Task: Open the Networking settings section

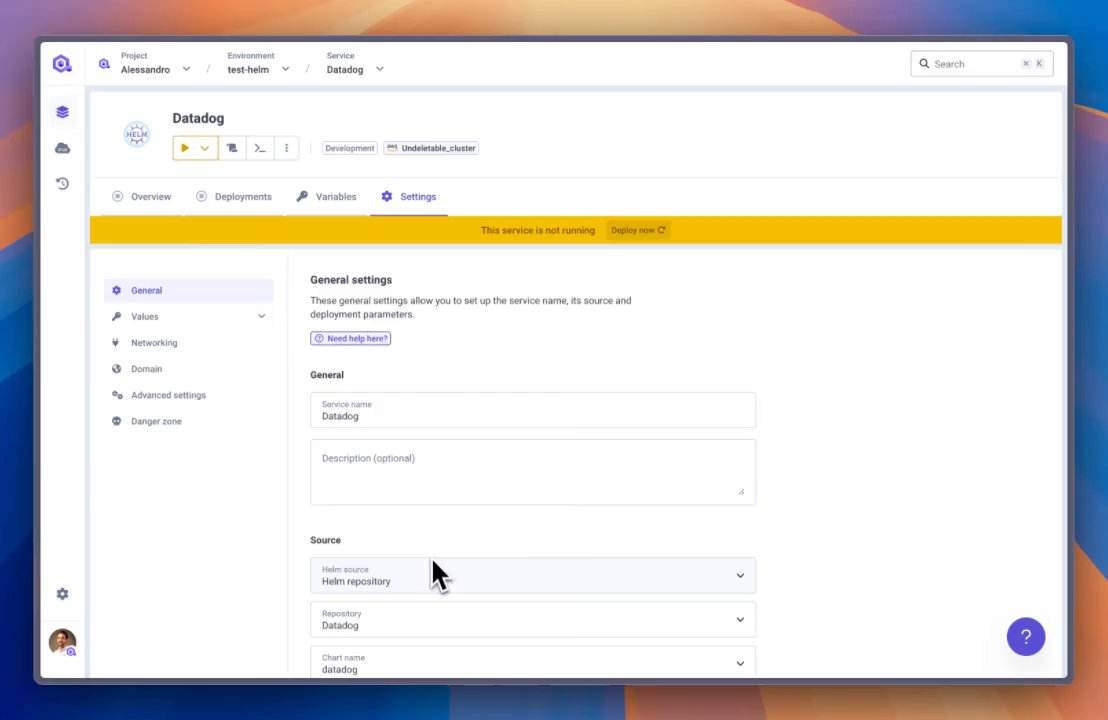Action: (x=189, y=343)
